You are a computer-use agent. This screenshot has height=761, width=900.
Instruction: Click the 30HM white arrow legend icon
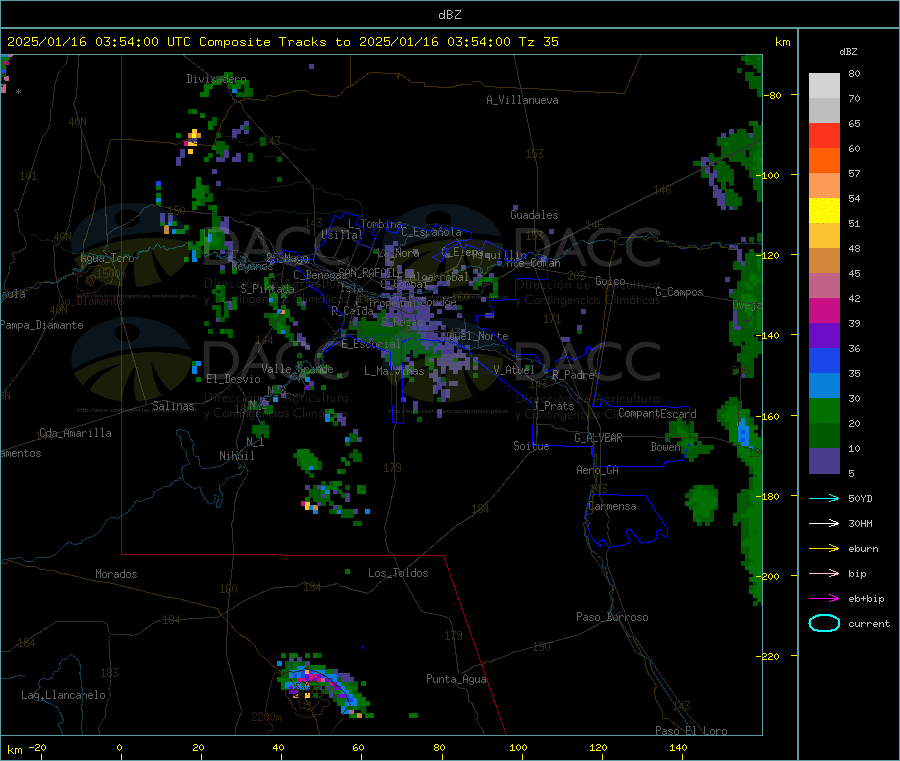click(824, 523)
